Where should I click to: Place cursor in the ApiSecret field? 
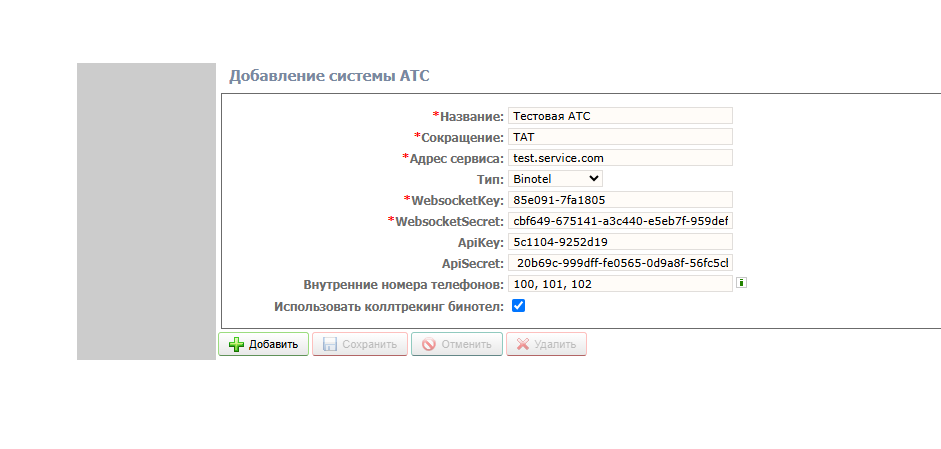620,263
